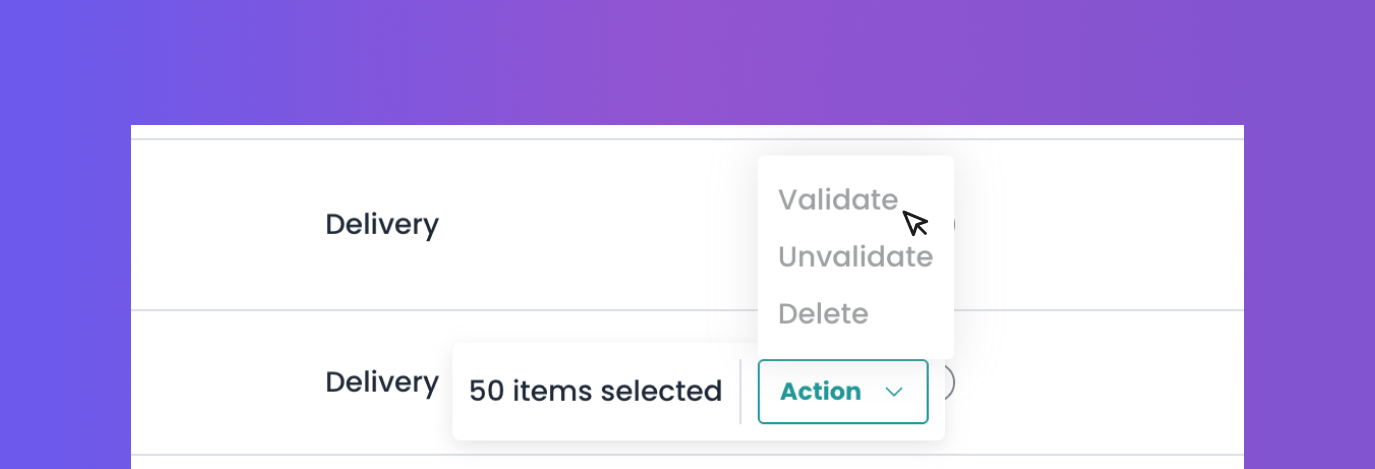This screenshot has height=469, width=1375.
Task: Choose Validate from the action menu
Action: point(838,200)
